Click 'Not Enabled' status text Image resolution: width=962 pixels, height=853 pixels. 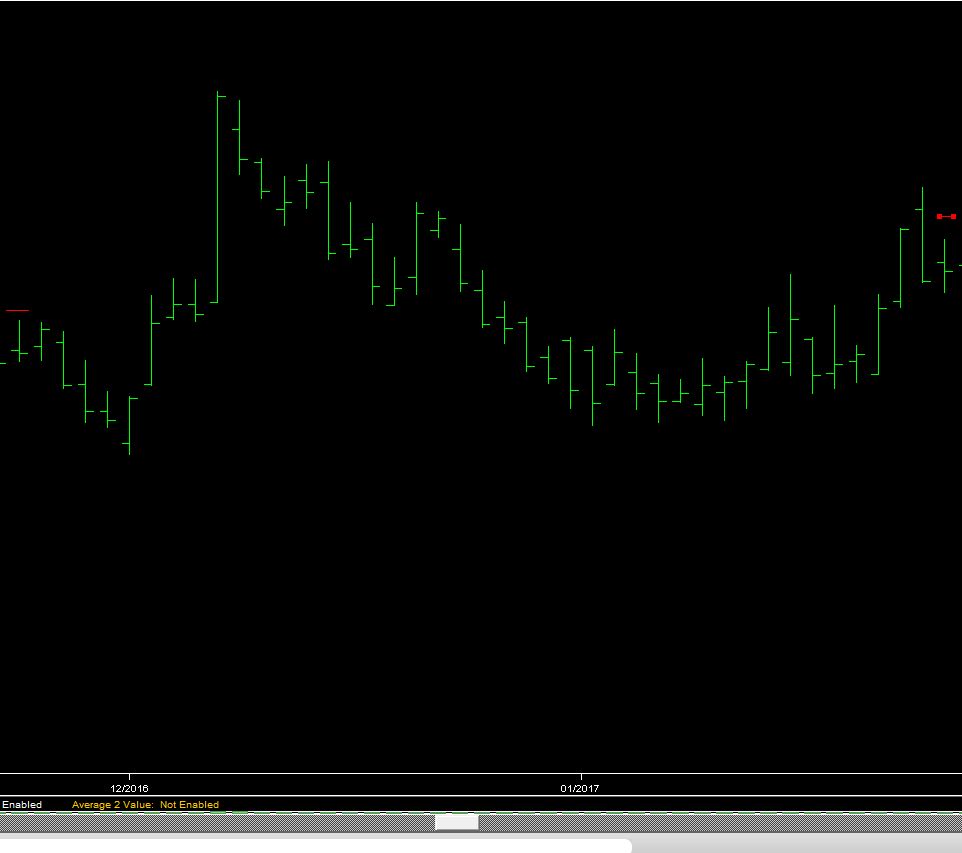(x=189, y=805)
